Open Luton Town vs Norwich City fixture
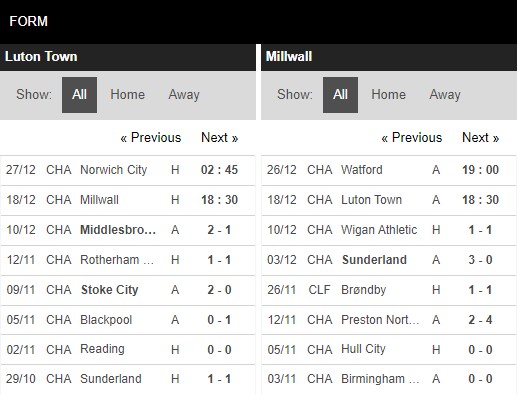This screenshot has height=395, width=518. pyautogui.click(x=128, y=170)
